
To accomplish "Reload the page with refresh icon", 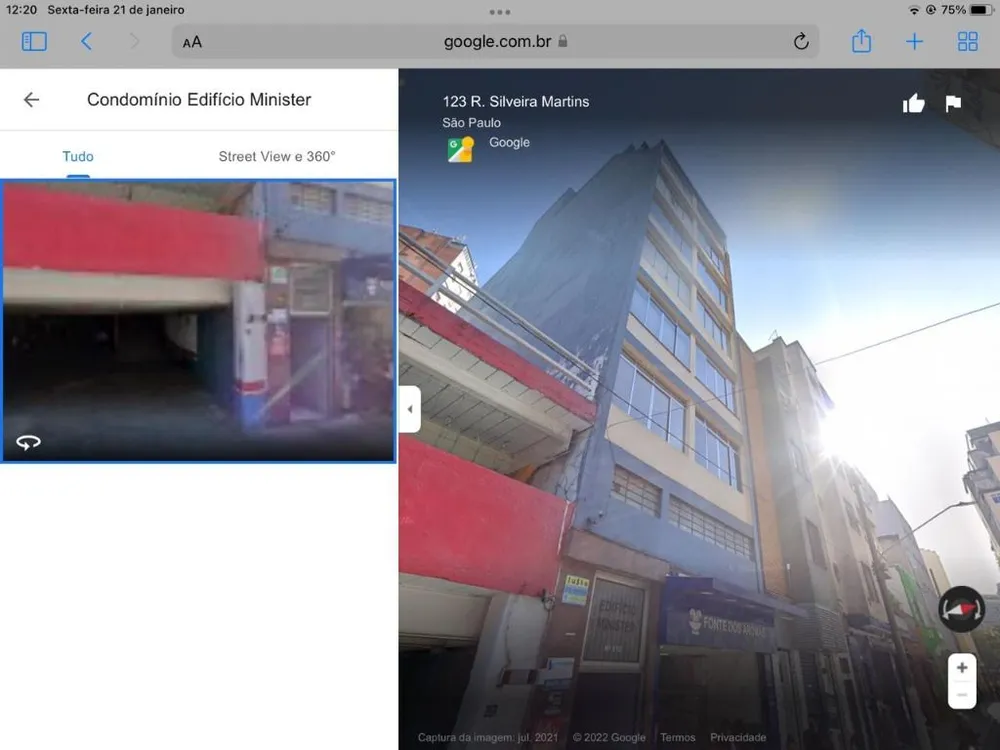I will [x=801, y=42].
